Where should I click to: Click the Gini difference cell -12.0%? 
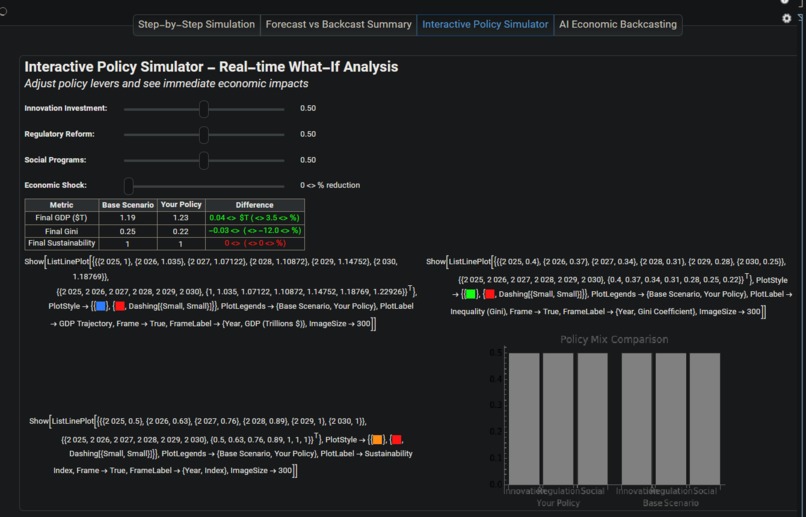[x=255, y=231]
